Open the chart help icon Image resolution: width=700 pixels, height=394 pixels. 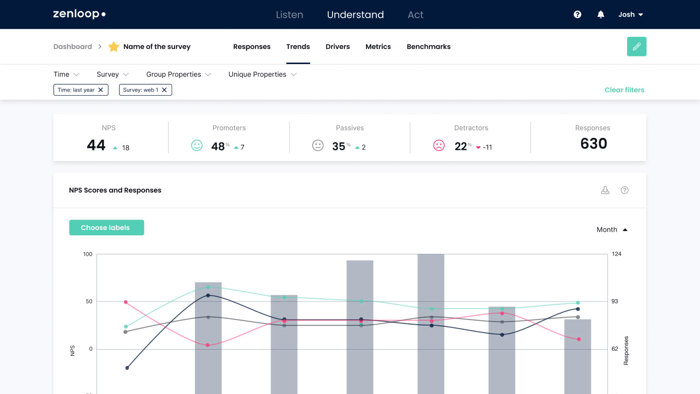point(625,190)
